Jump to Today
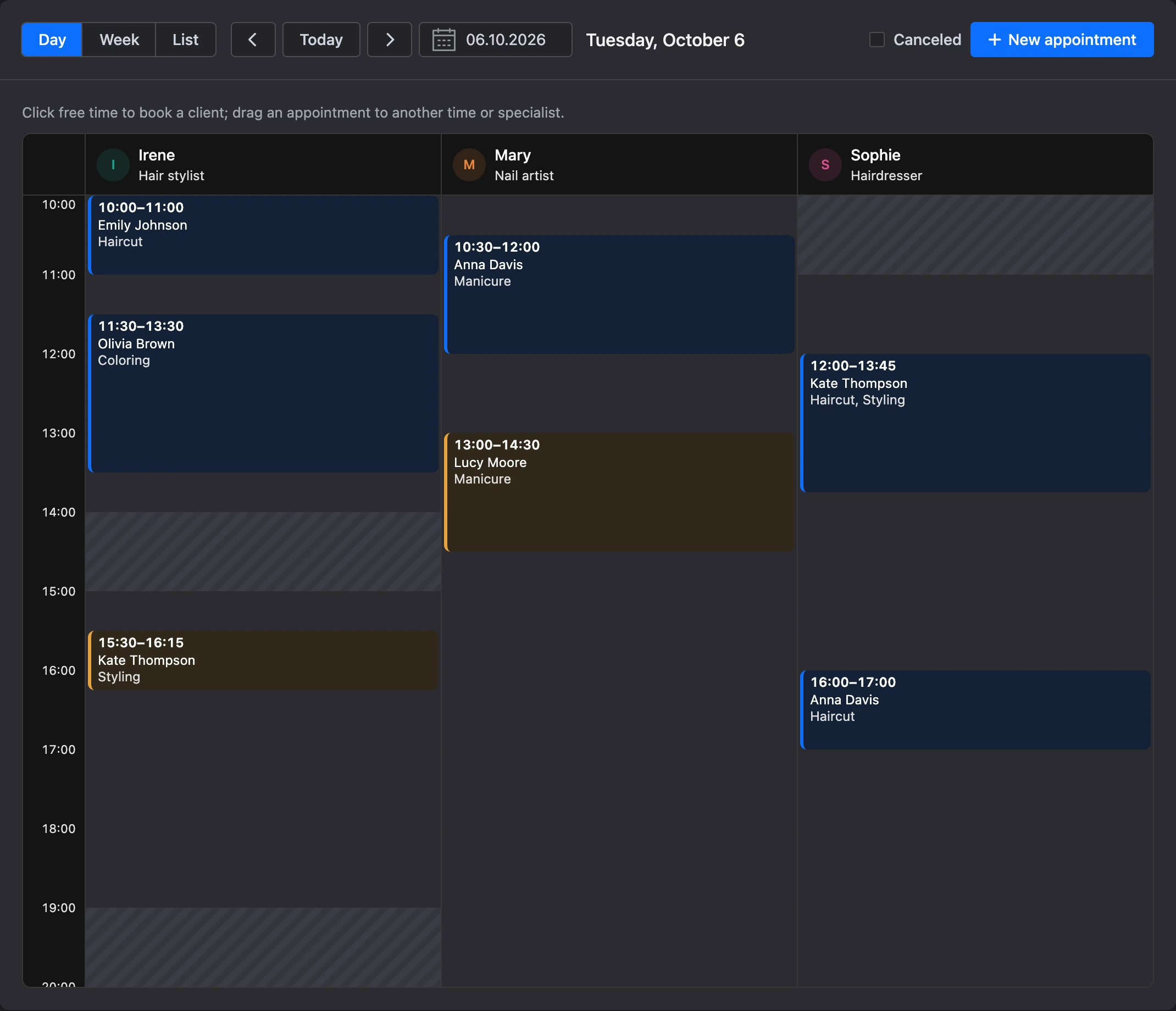The height and width of the screenshot is (1011, 1176). (x=321, y=40)
